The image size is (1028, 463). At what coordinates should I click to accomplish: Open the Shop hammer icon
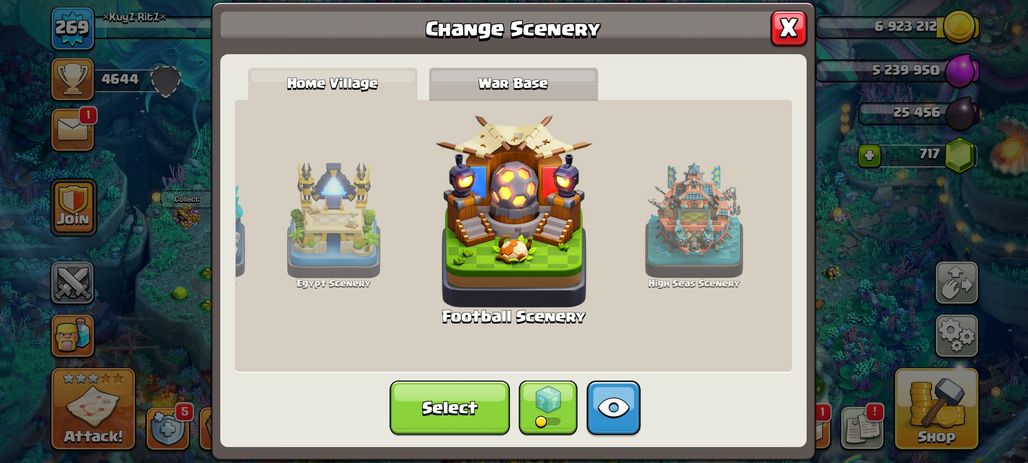[x=936, y=409]
